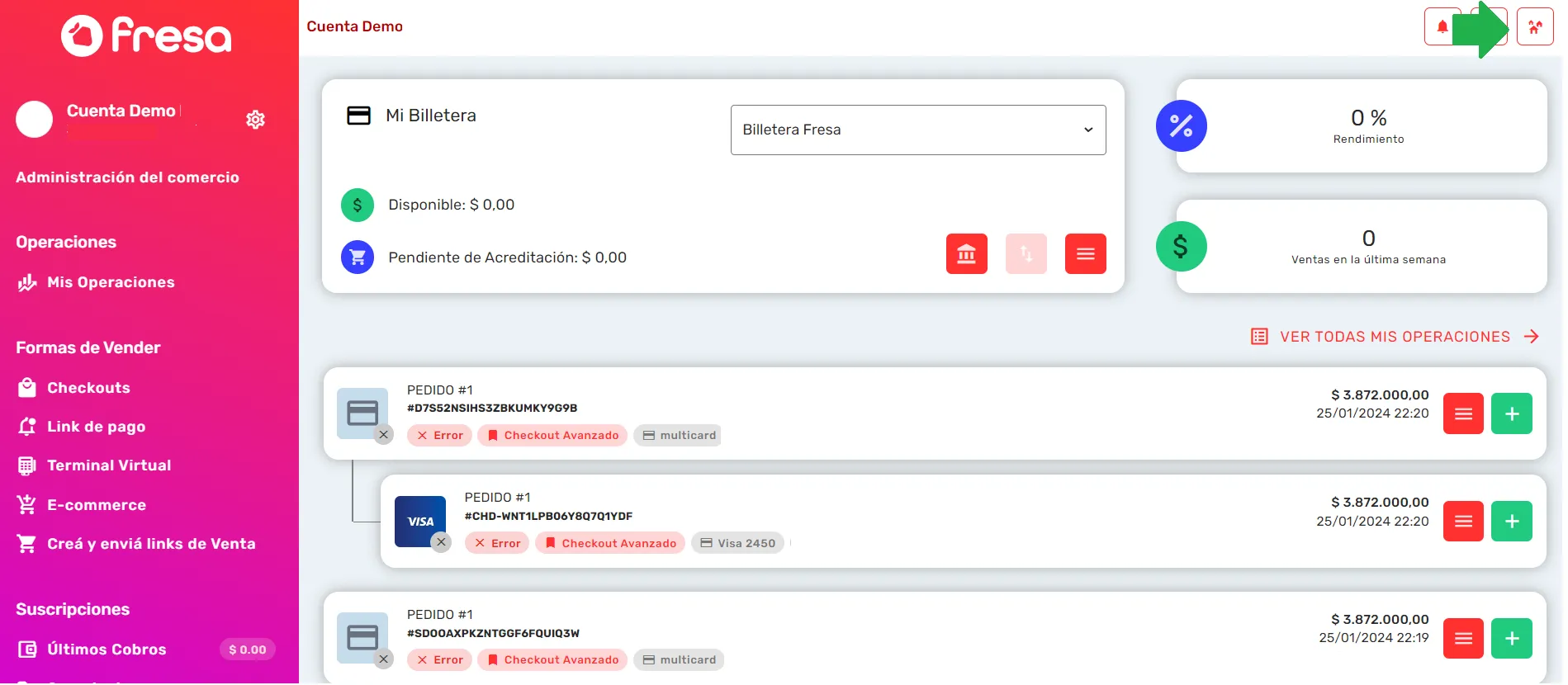Click the Link de pago bell icon
This screenshot has width=1568, height=685.
(x=27, y=427)
